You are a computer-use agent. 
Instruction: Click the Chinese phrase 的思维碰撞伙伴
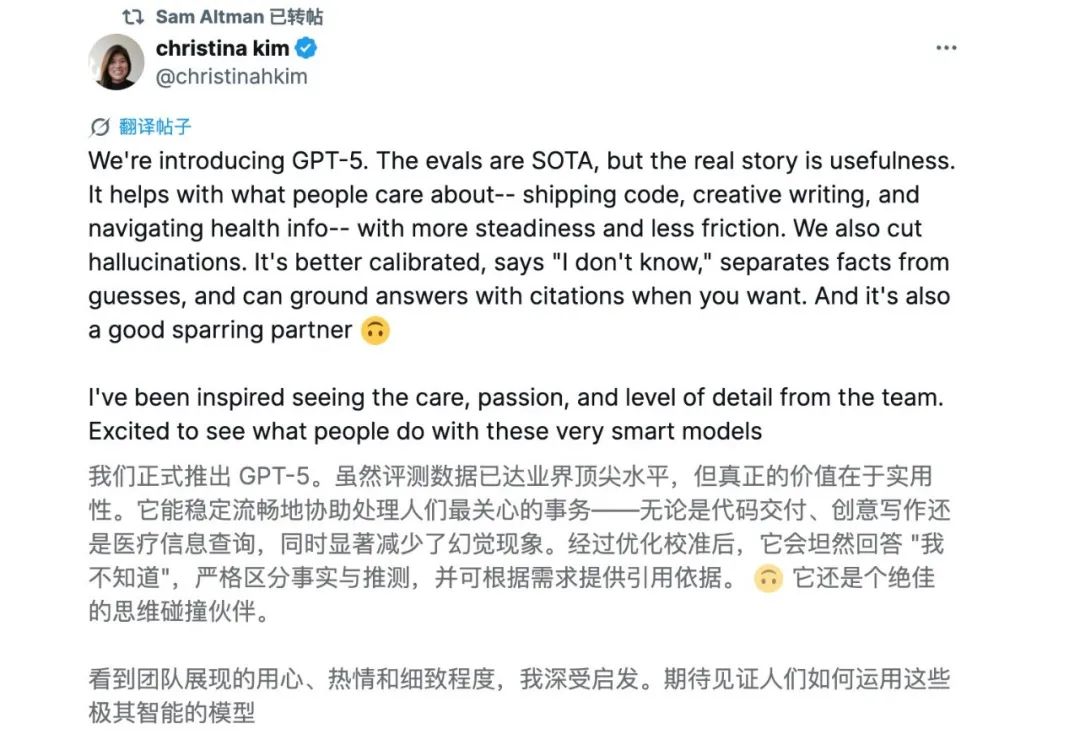coord(178,612)
